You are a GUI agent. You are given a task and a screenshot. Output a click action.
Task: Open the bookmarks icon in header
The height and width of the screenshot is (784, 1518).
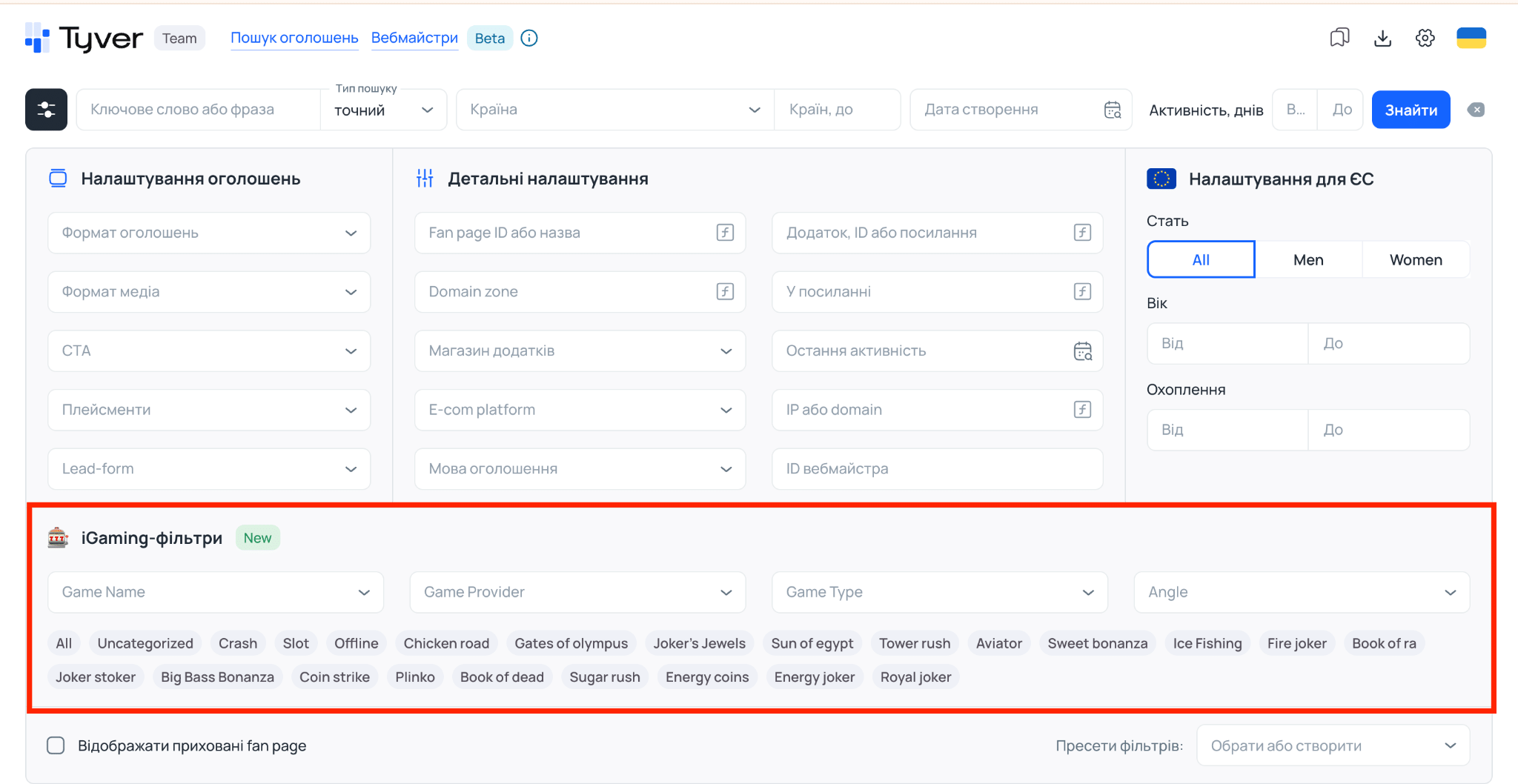[1339, 38]
